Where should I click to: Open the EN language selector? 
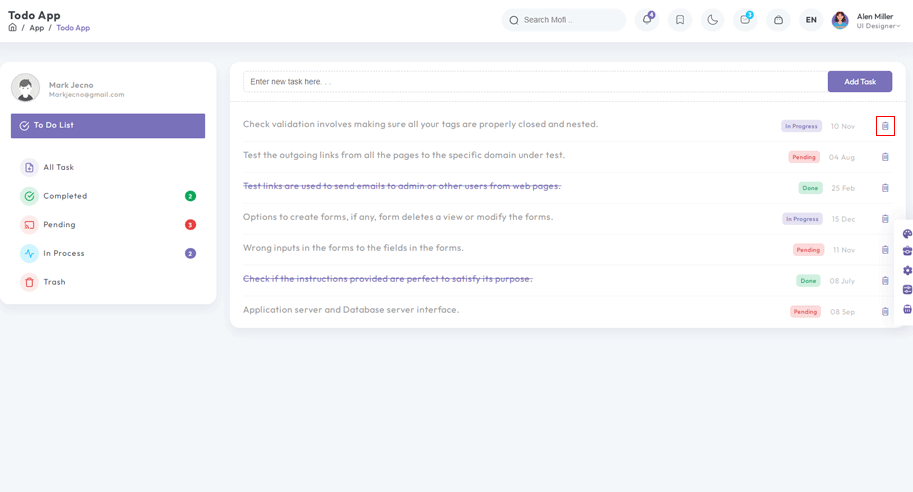click(x=811, y=20)
